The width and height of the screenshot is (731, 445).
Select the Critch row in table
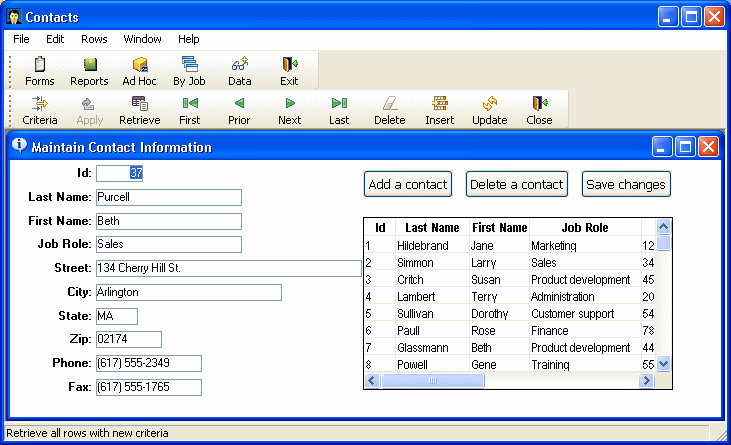coord(510,280)
